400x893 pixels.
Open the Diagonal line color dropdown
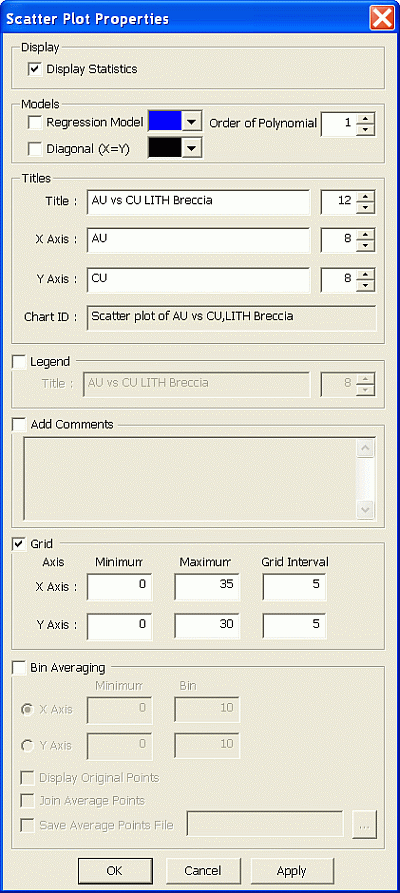[193, 148]
